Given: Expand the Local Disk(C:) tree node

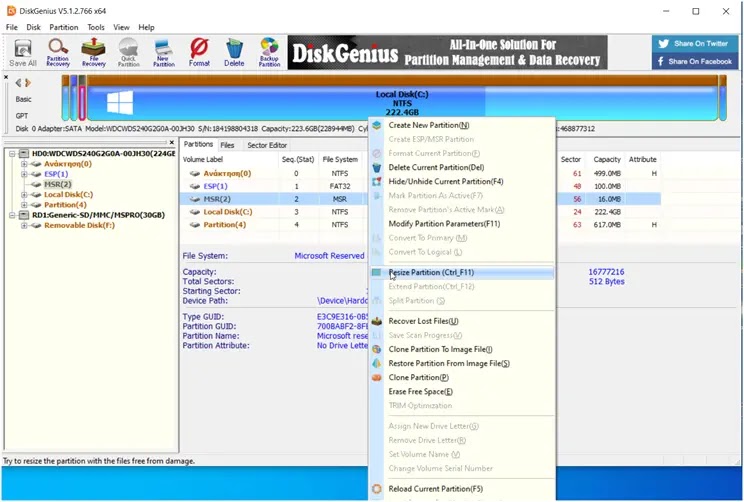Looking at the screenshot, I should (x=24, y=195).
